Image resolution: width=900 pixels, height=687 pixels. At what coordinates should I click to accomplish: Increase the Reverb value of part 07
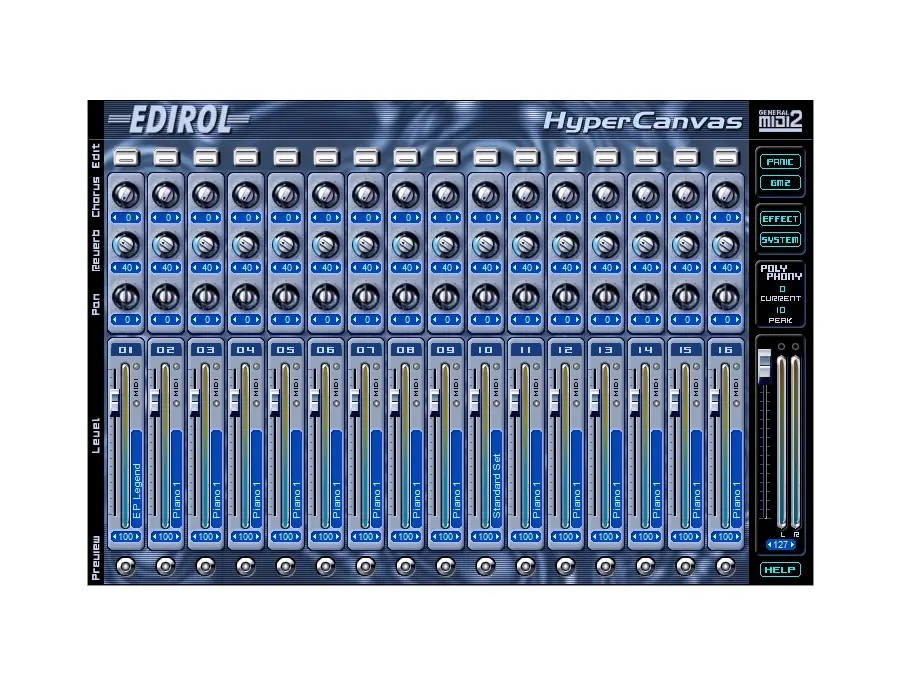pos(378,268)
